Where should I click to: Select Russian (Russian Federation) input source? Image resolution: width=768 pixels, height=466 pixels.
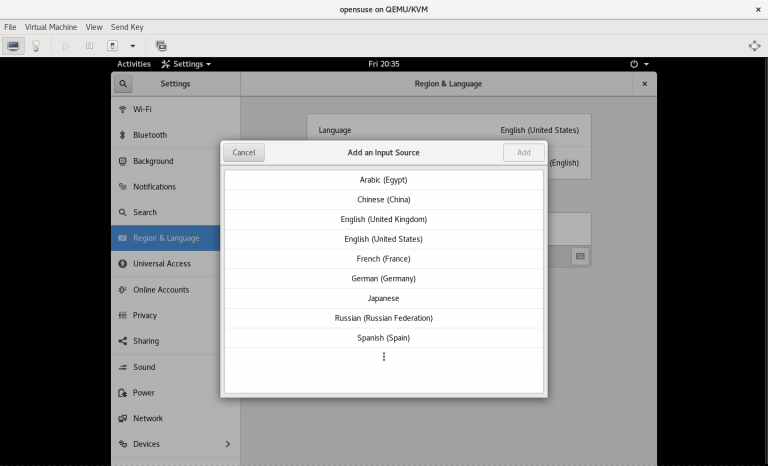(383, 318)
